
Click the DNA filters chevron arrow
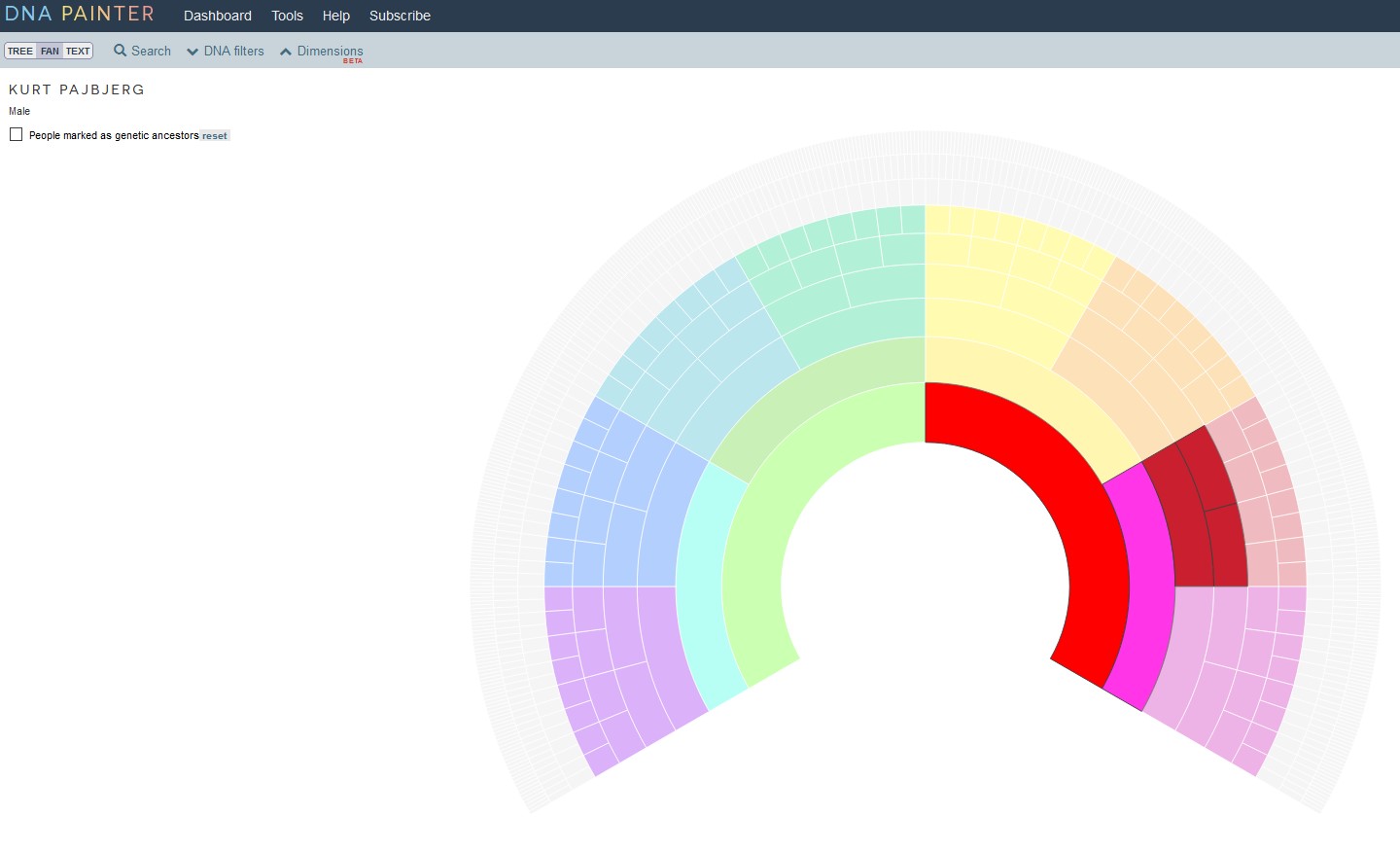pyautogui.click(x=192, y=52)
